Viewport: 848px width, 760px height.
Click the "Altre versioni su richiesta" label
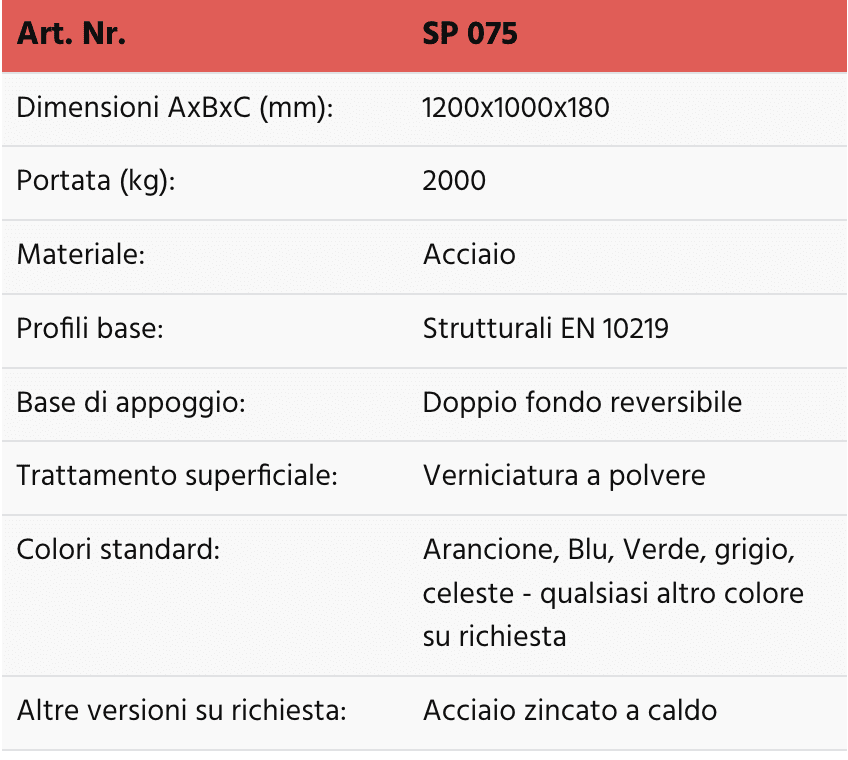coord(182,711)
